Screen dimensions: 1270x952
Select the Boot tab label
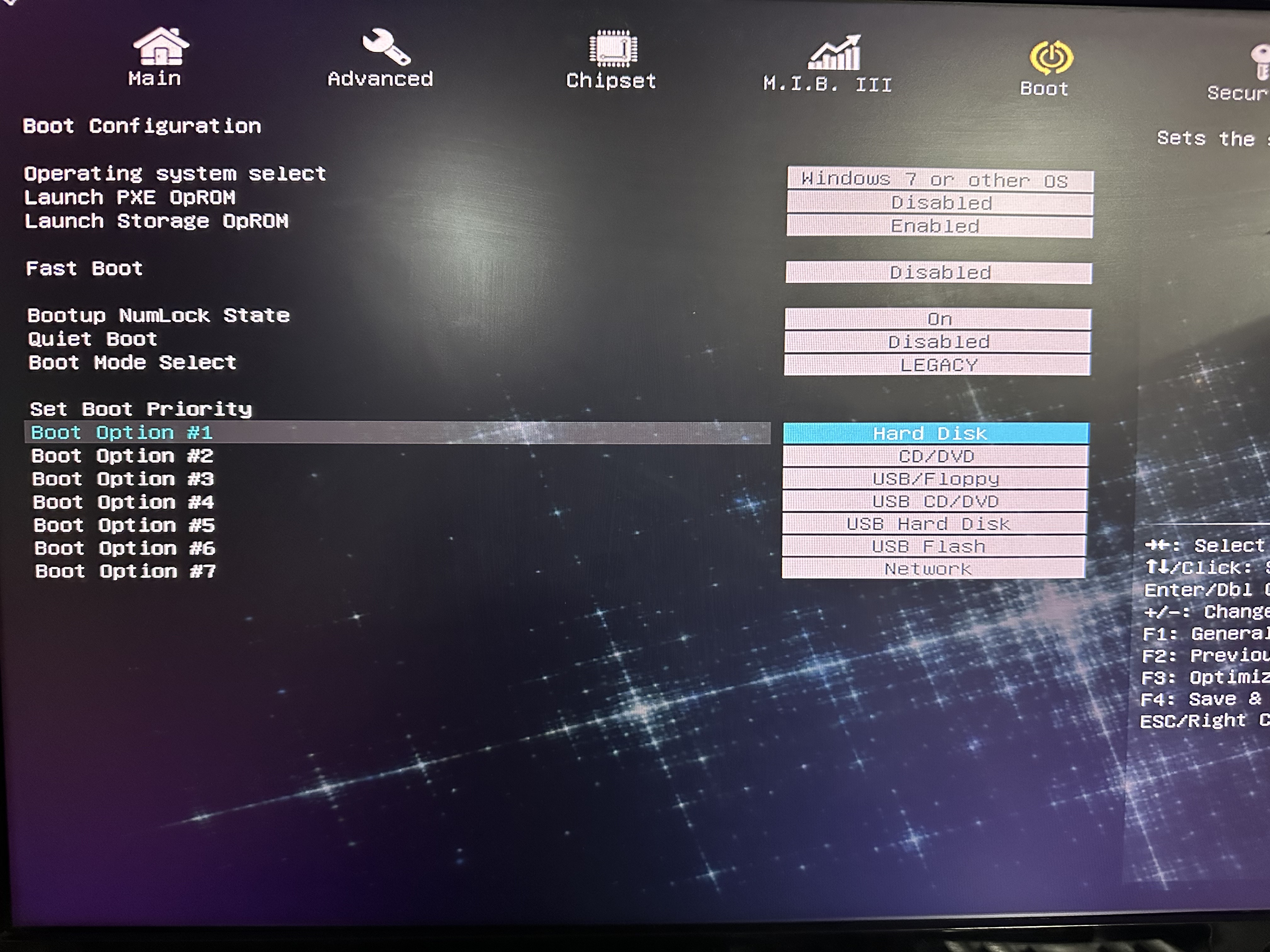(1044, 89)
